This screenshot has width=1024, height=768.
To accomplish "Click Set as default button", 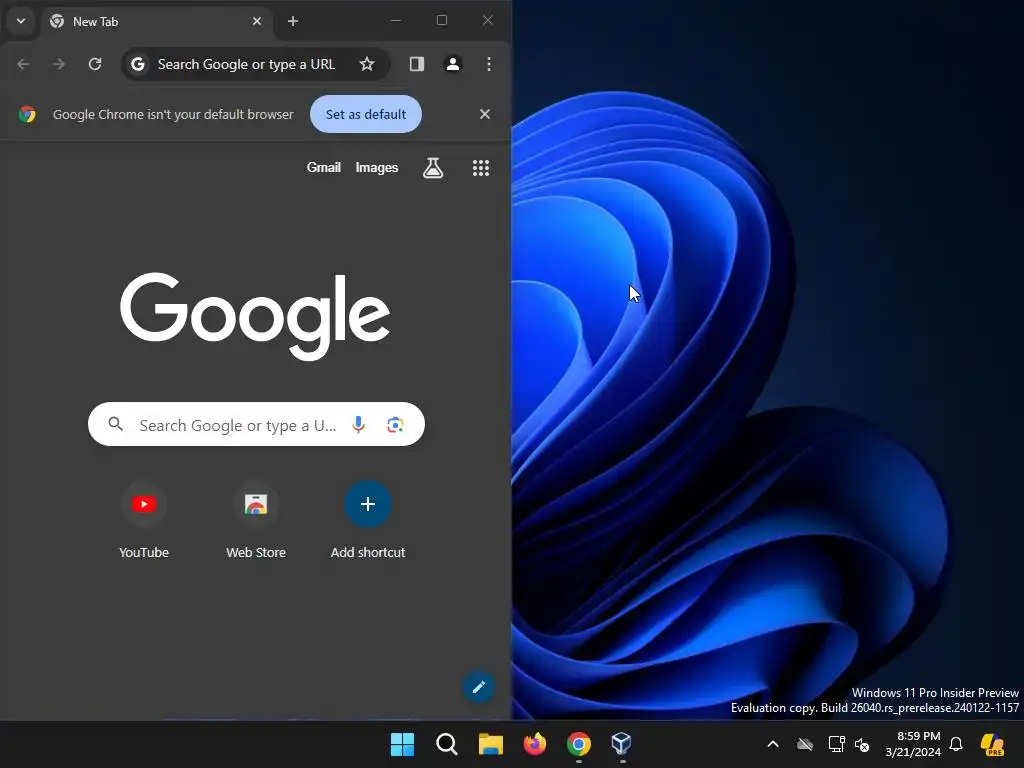I will [366, 114].
